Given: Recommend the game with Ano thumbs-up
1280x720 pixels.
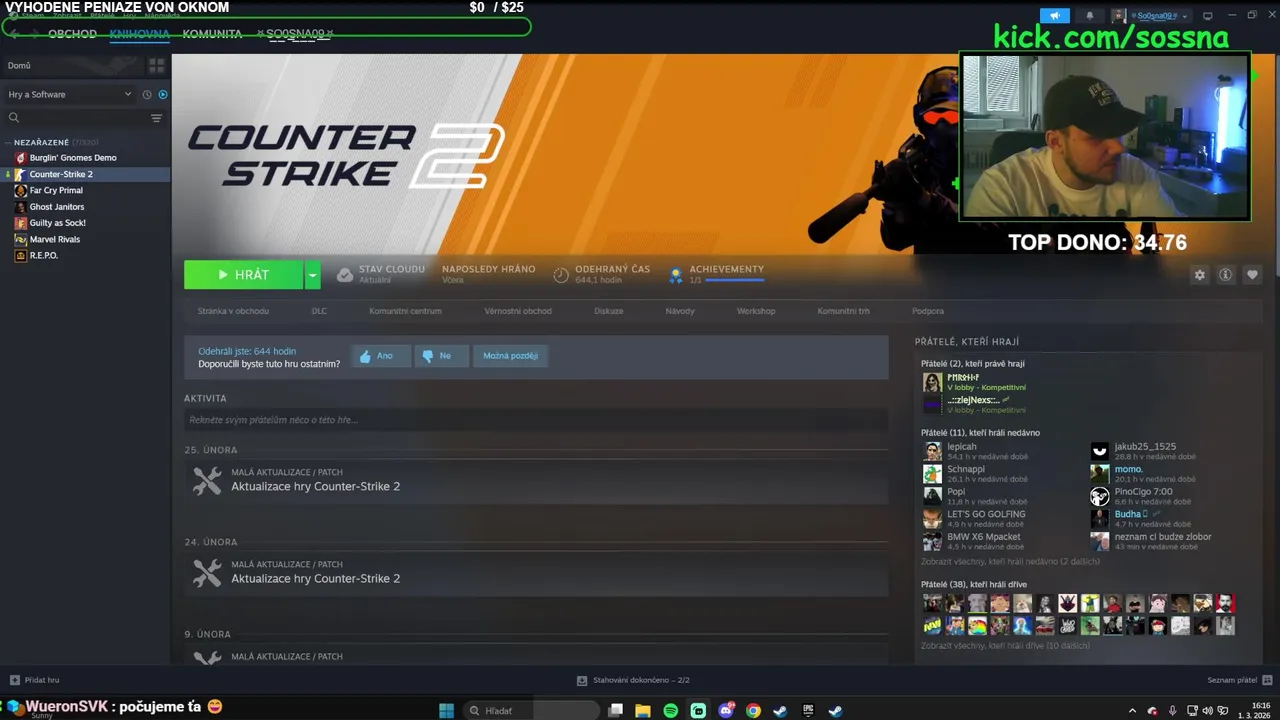Looking at the screenshot, I should 381,356.
